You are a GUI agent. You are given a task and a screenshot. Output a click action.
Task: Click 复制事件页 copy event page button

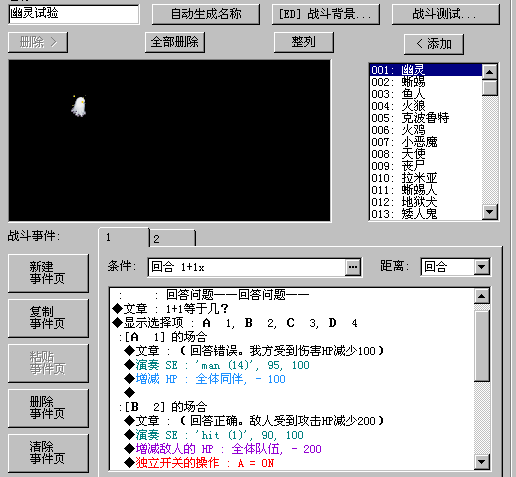[48, 318]
